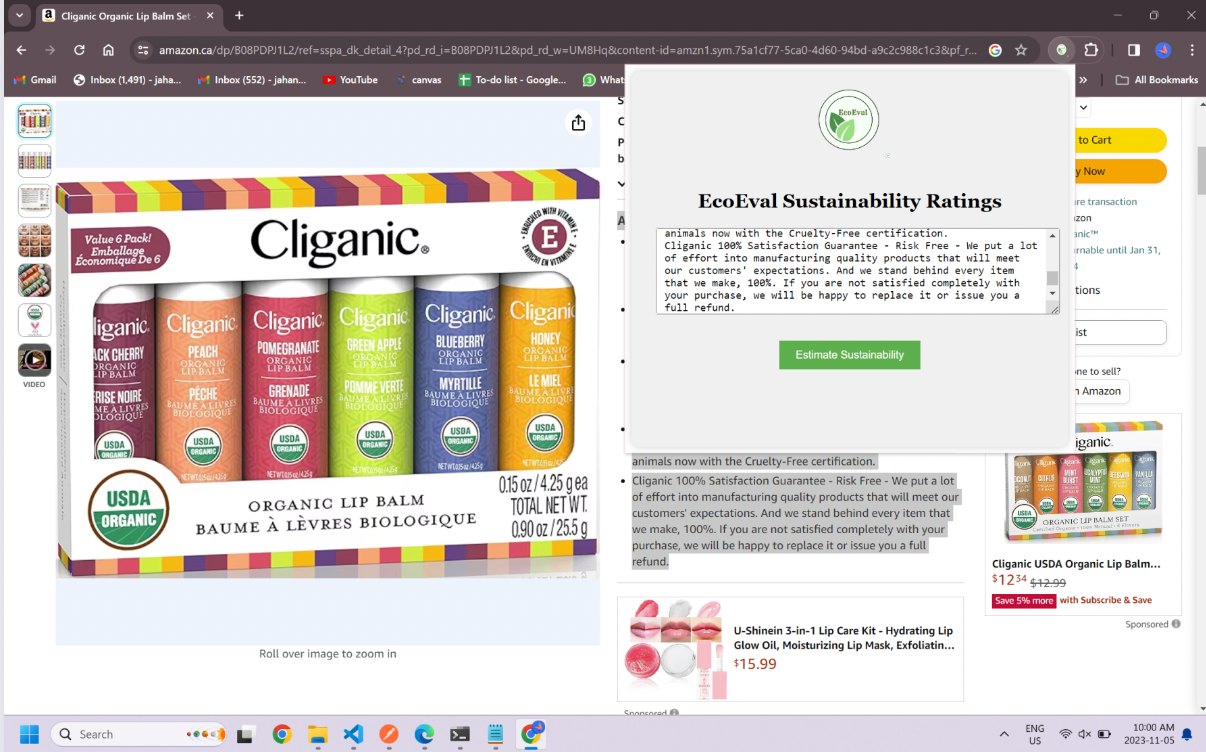Click the EcoEval logo
1206x752 pixels.
849,120
